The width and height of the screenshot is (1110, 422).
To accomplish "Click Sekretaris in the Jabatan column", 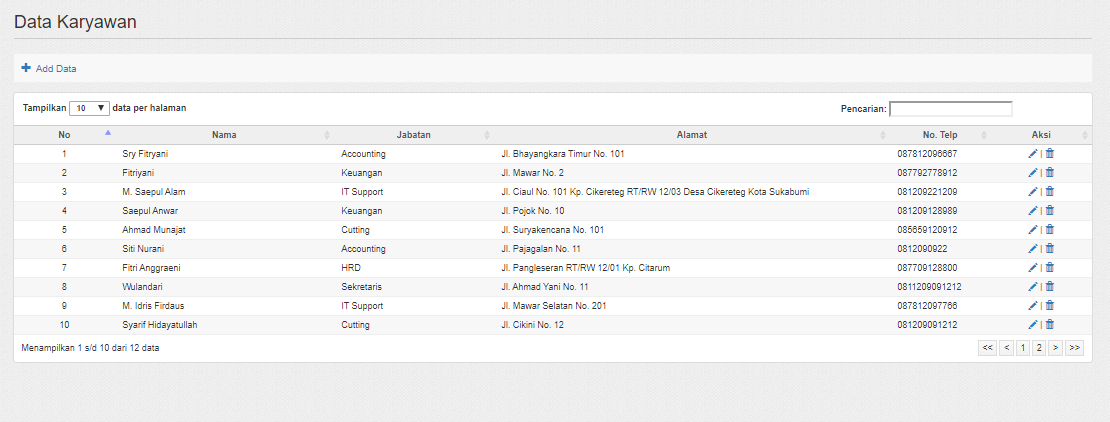I will point(362,287).
